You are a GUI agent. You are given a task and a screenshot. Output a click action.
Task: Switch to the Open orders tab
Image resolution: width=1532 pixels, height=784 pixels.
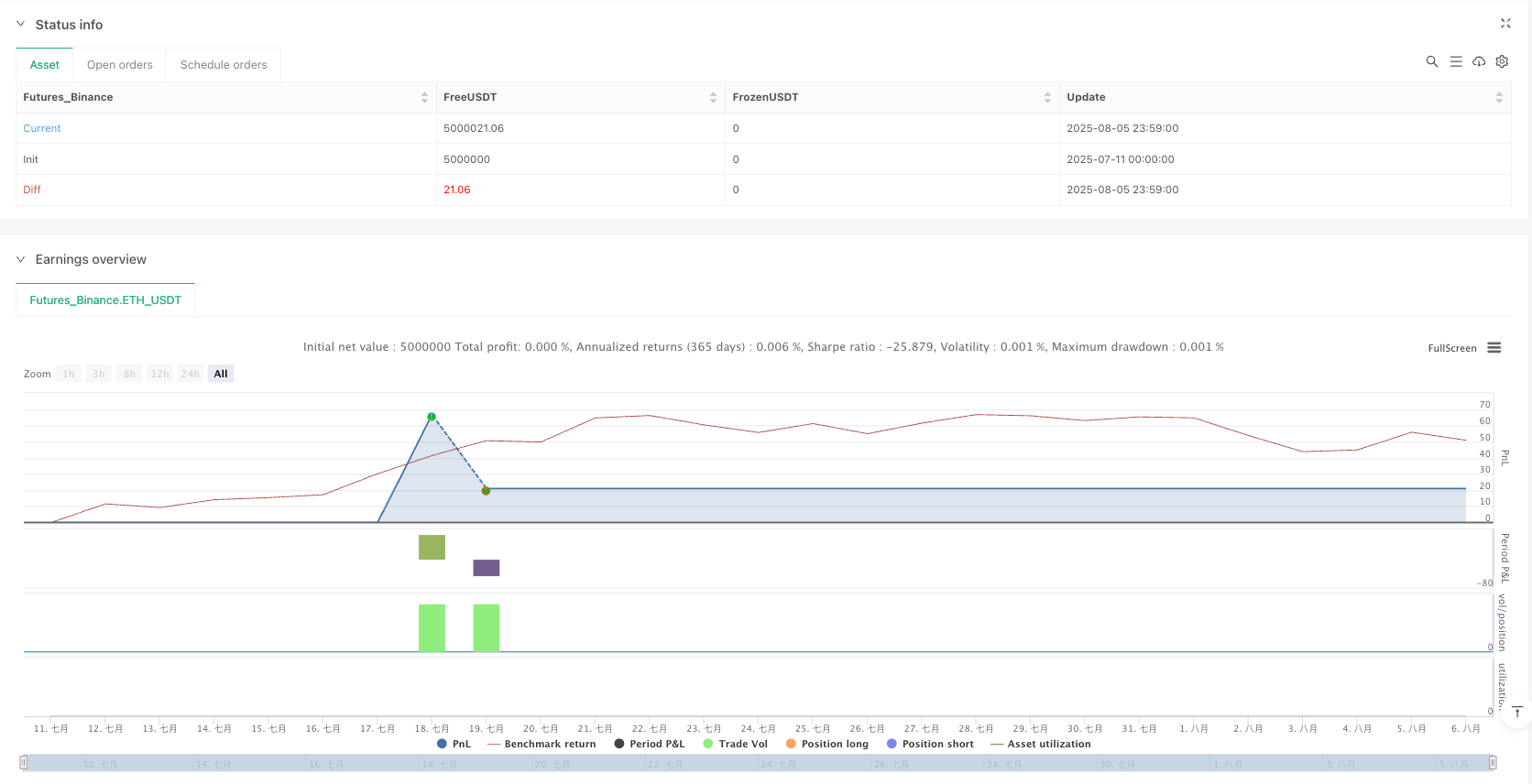120,65
